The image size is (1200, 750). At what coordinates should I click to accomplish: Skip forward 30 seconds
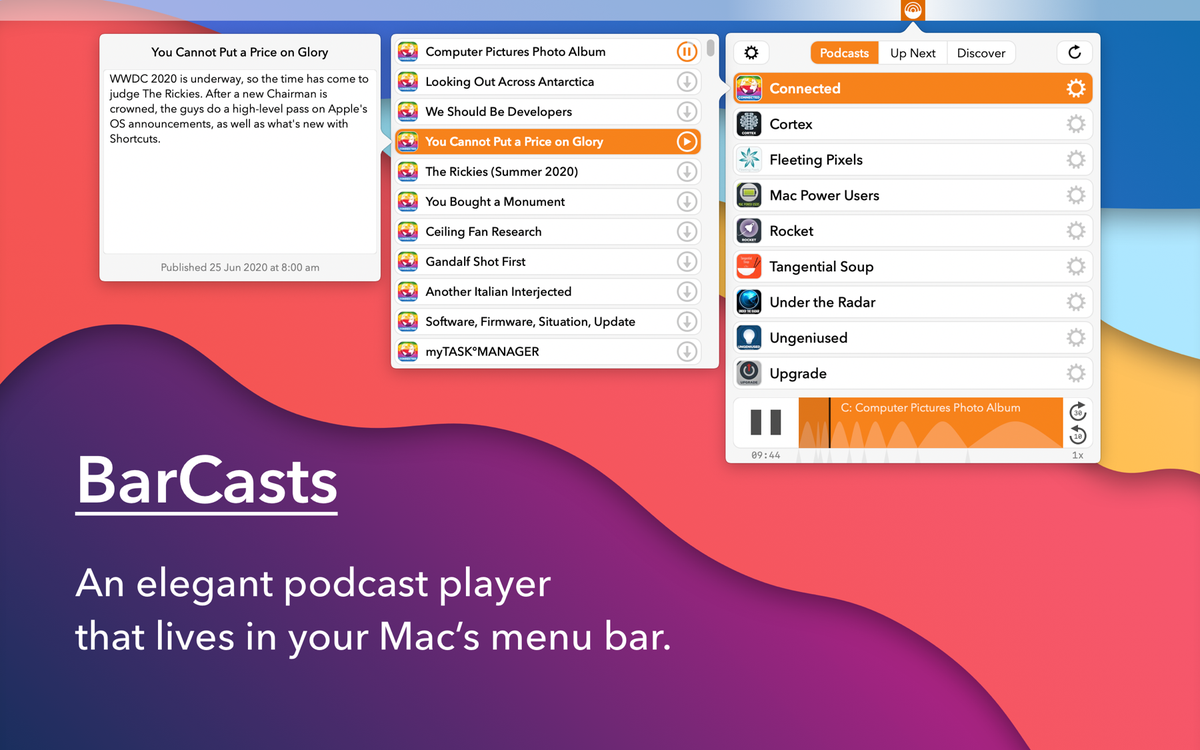[1078, 411]
